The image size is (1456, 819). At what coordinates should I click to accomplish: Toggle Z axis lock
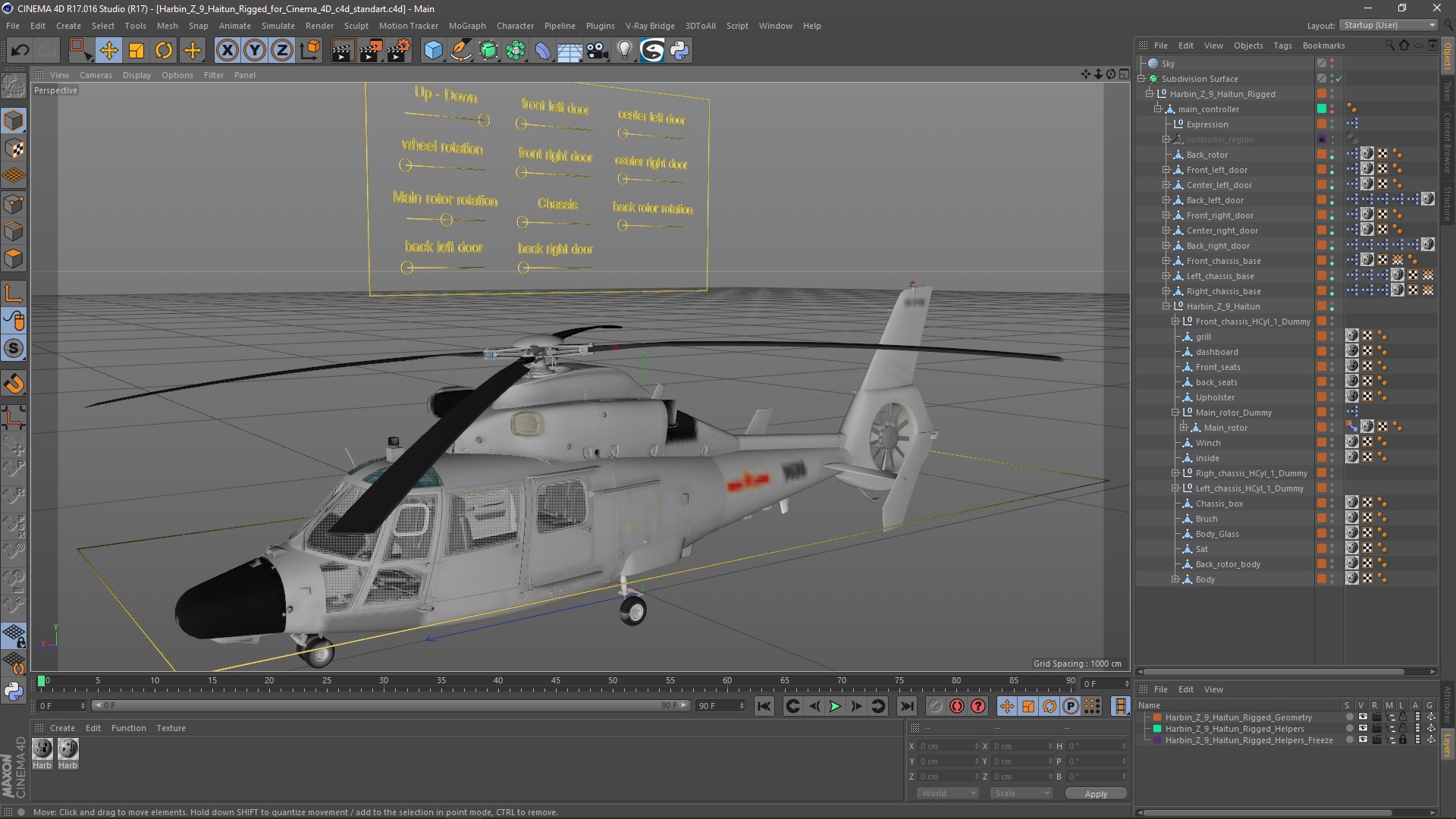282,51
